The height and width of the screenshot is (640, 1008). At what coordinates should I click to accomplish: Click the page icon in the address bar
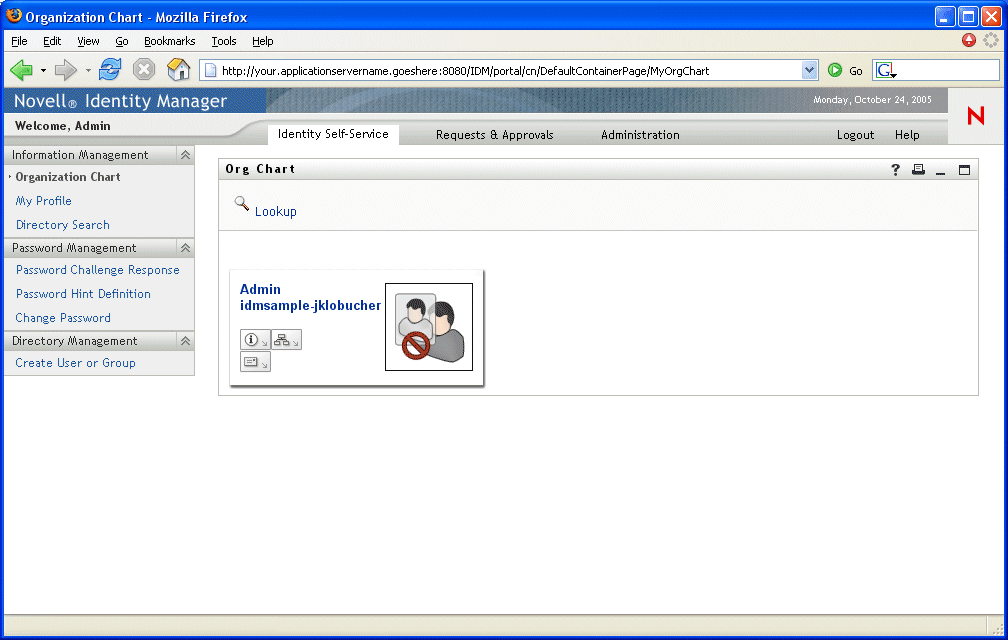click(210, 71)
